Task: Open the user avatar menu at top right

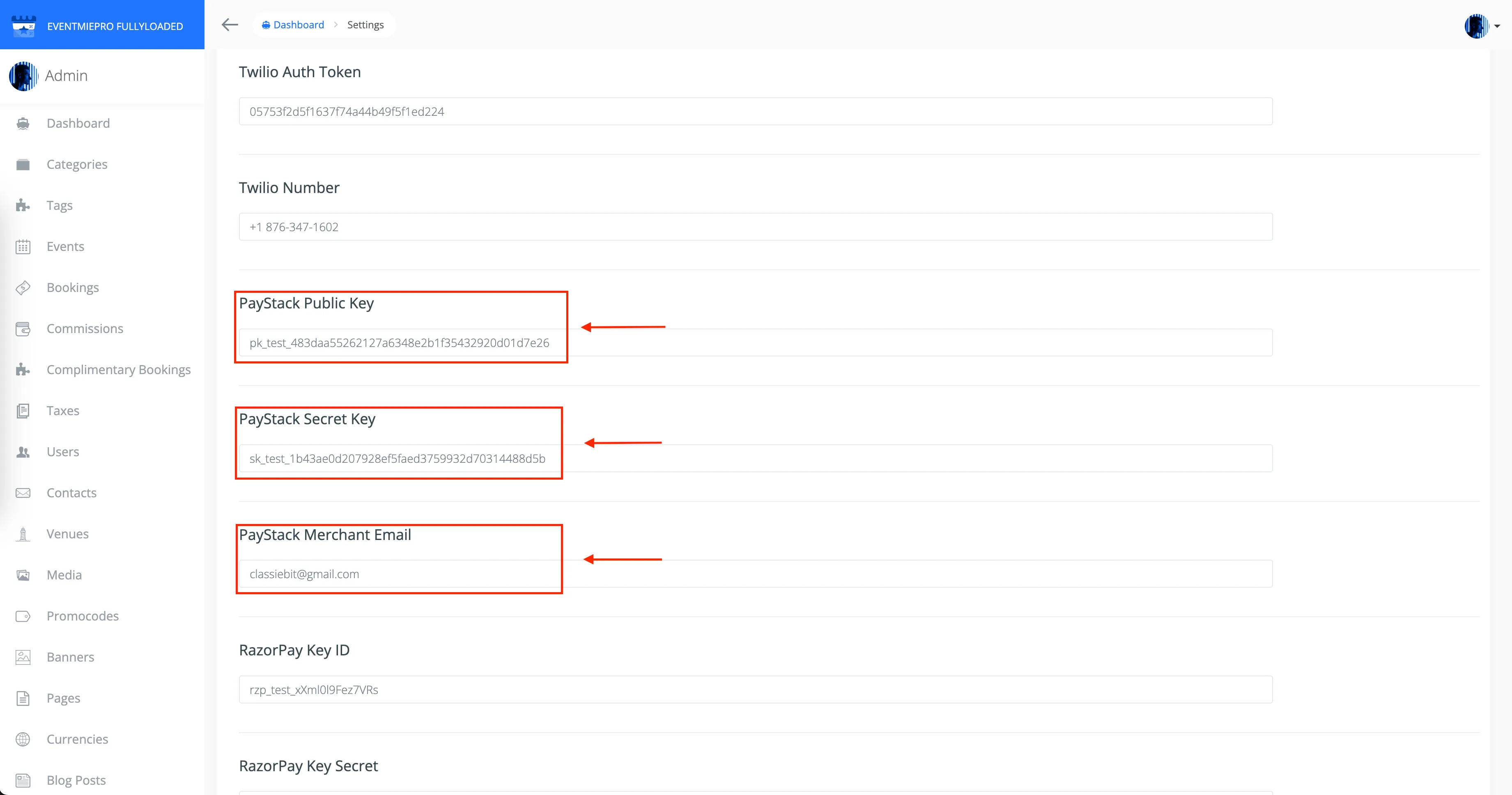Action: point(1482,26)
